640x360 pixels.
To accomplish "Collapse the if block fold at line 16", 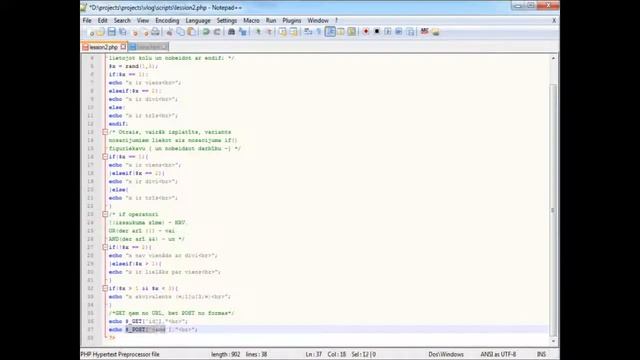I will click(x=105, y=157).
